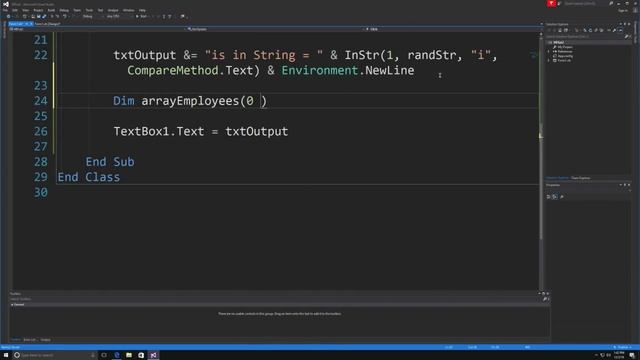
Task: Click the red notifications flag icon
Action: pos(551,4)
